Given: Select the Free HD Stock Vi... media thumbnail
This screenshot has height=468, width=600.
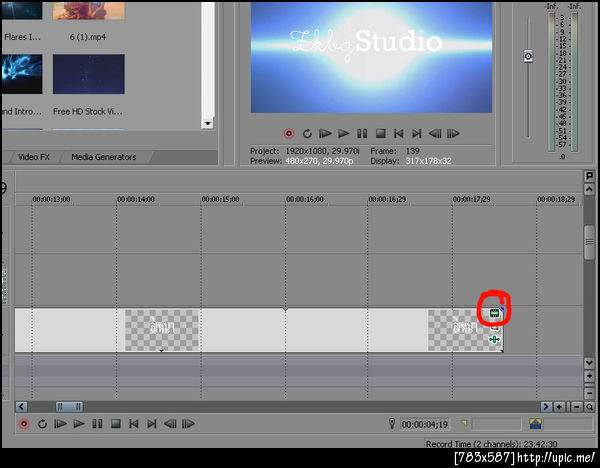Looking at the screenshot, I should click(x=88, y=74).
